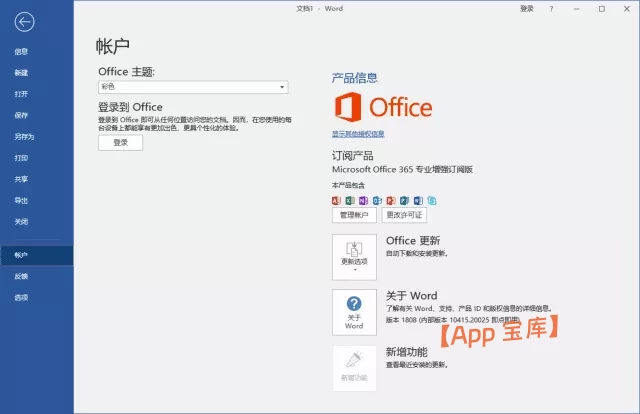Select 另存为 in the sidebar
This screenshot has height=414, width=640.
point(24,136)
